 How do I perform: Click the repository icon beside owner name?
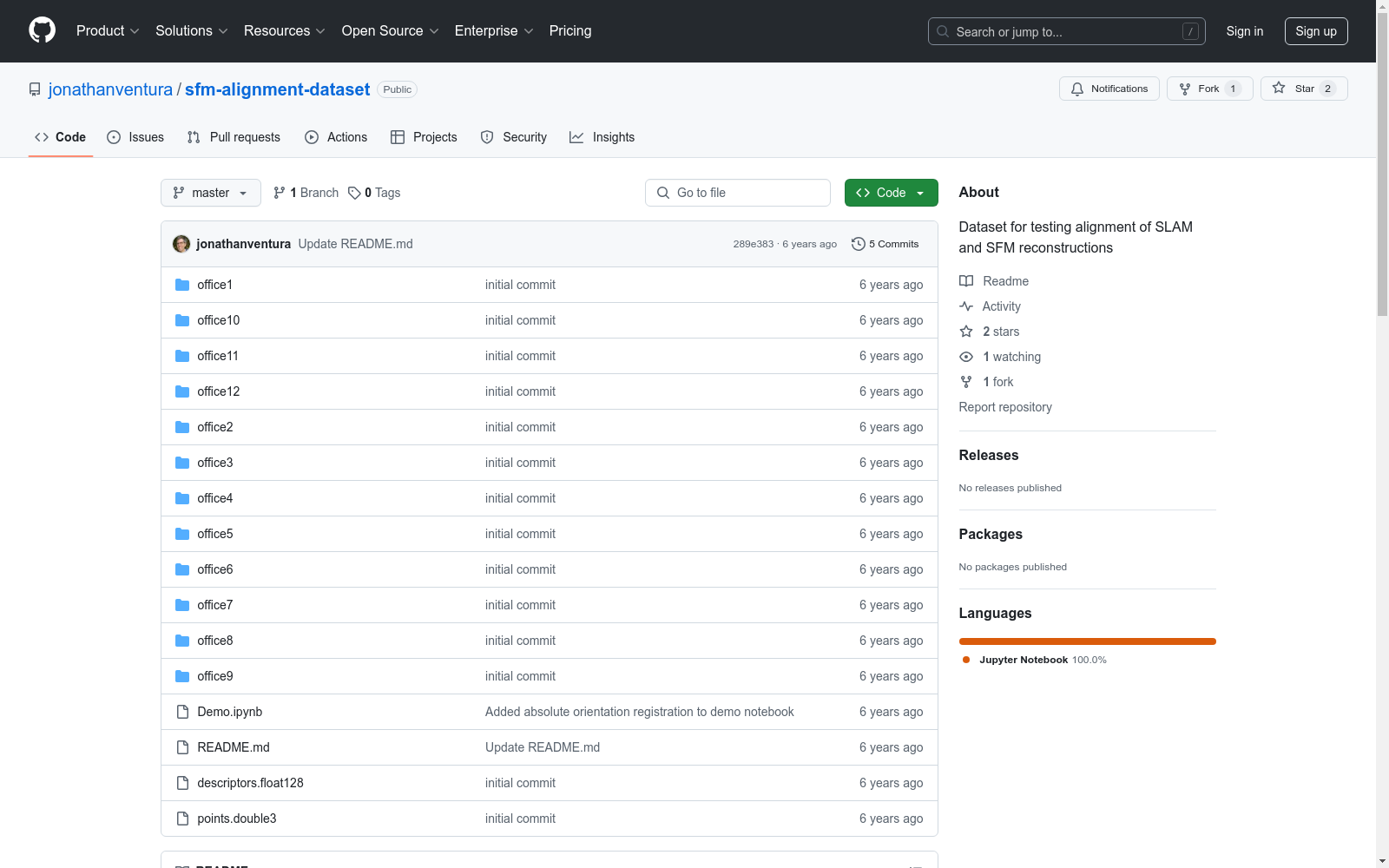coord(35,89)
